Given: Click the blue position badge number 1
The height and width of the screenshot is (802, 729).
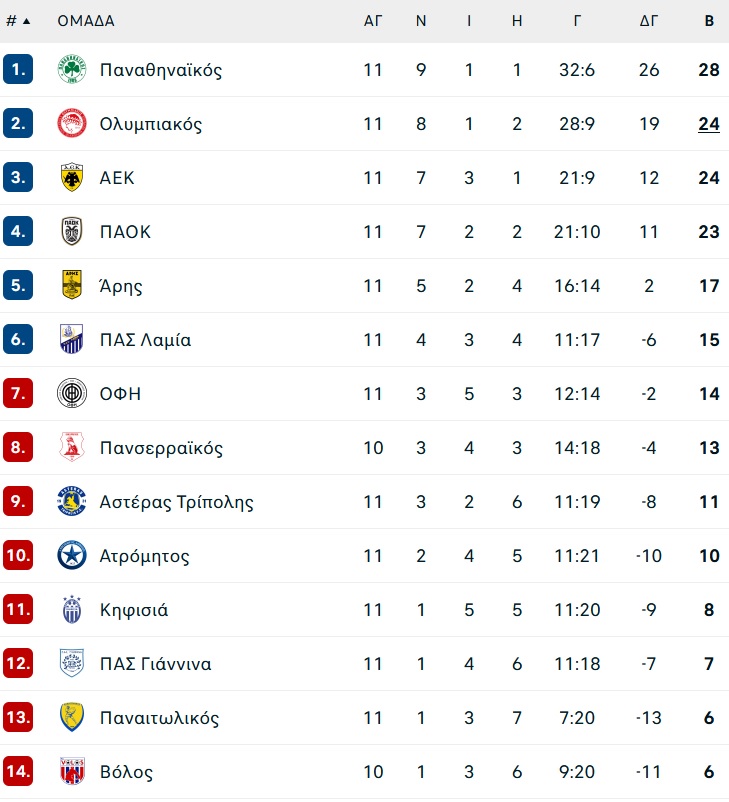Looking at the screenshot, I should [18, 70].
